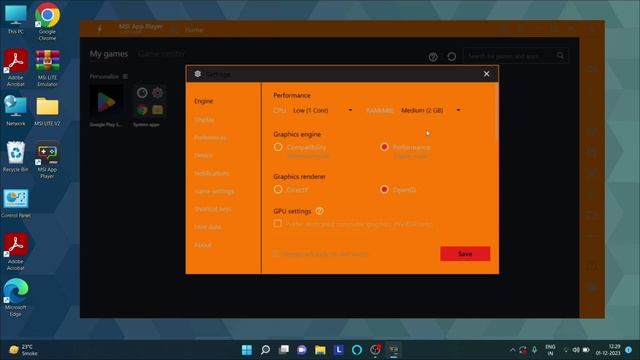Open MSI LITE Emulator archive icon

pos(47,67)
